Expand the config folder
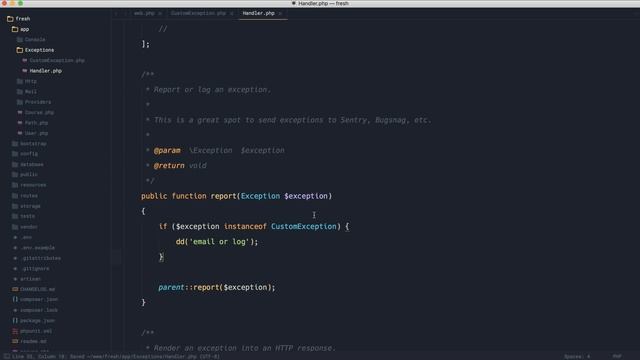 point(25,154)
